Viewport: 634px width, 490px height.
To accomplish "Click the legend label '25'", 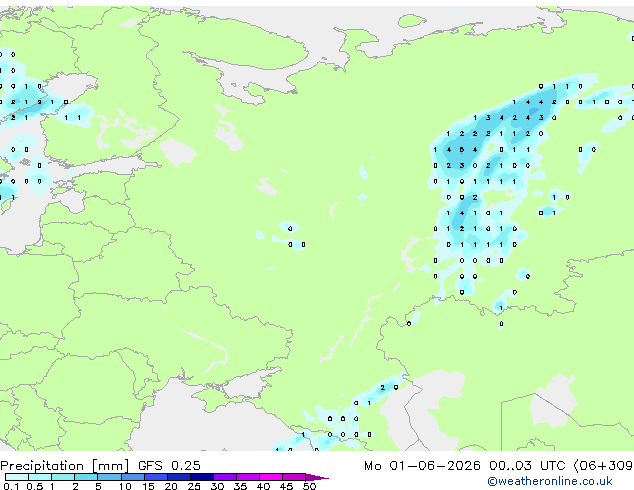I will (x=194, y=486).
